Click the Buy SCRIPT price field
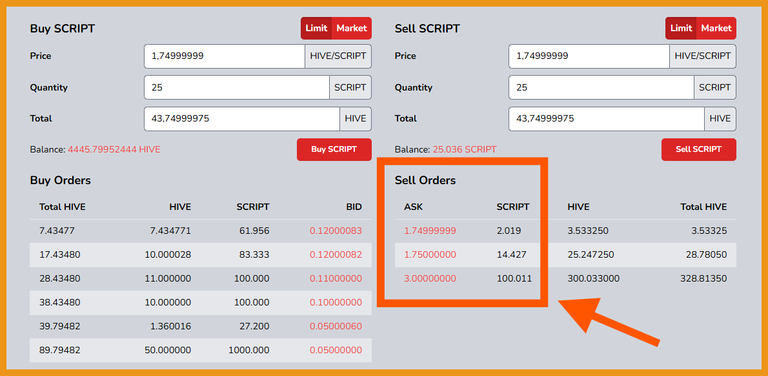 225,56
